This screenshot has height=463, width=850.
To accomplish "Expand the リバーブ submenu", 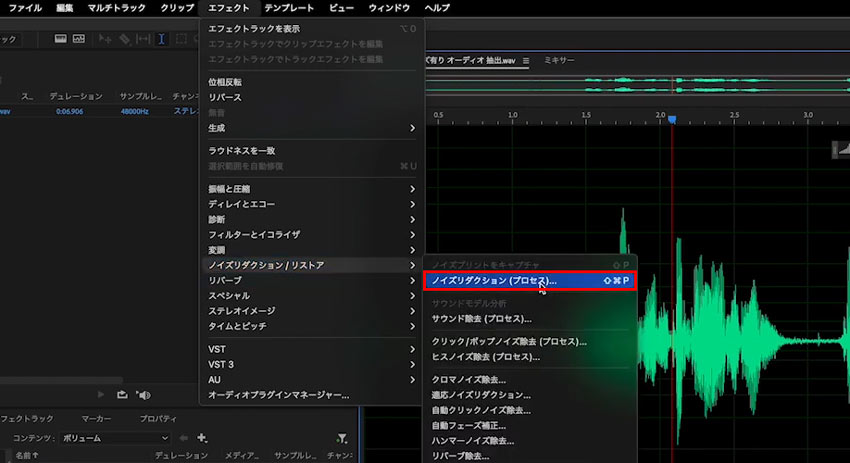I will click(x=311, y=280).
